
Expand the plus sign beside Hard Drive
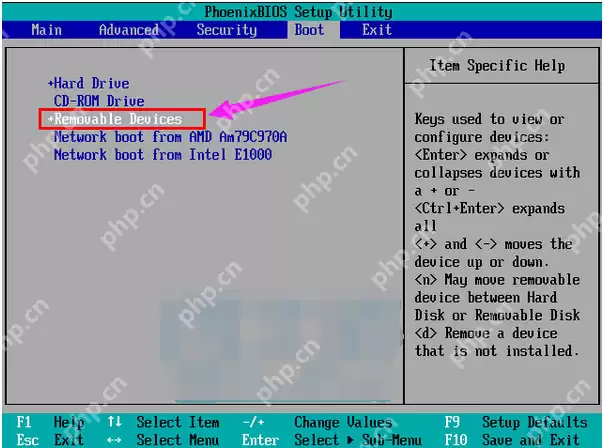pos(50,83)
